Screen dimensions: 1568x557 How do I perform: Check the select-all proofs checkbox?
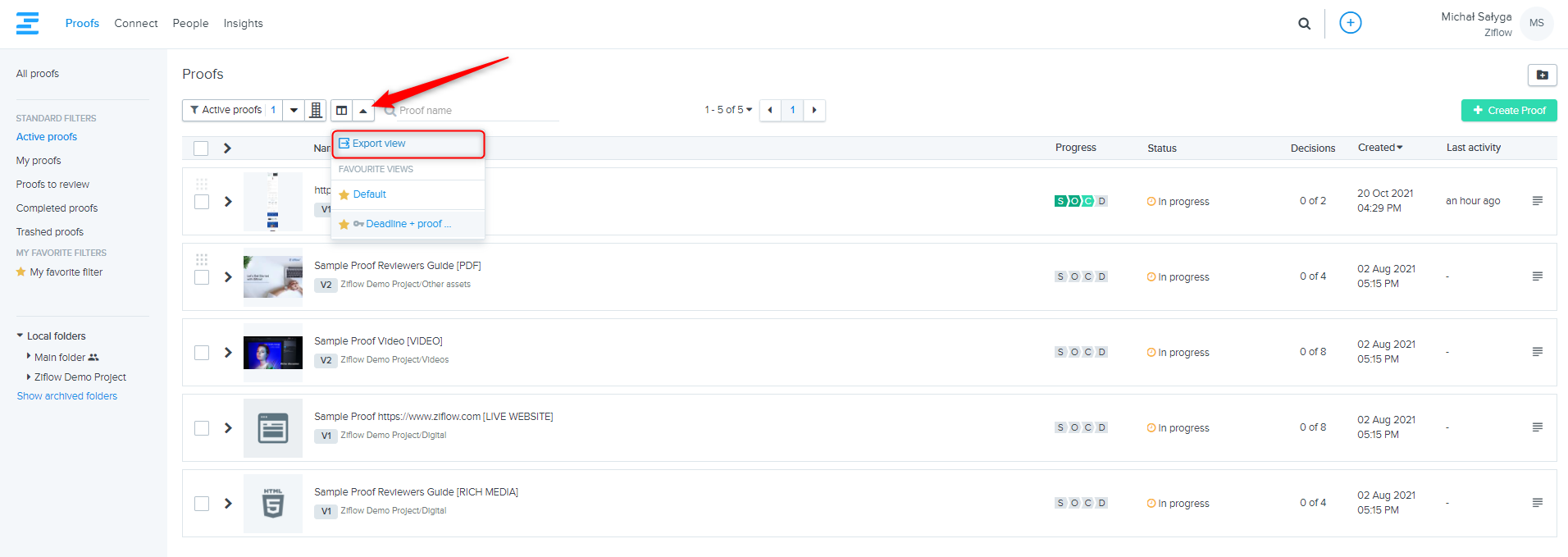coord(201,148)
